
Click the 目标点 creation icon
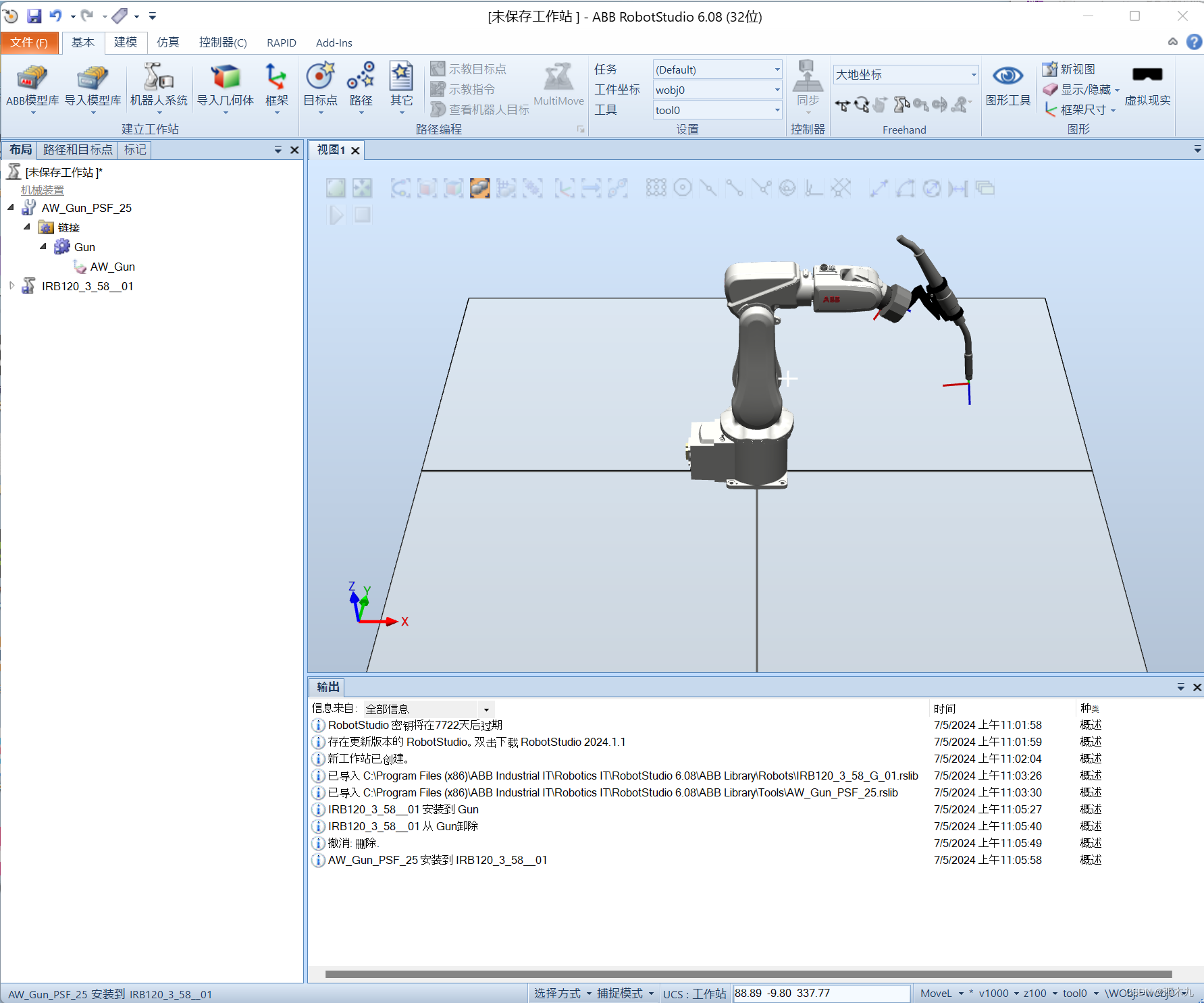click(x=319, y=84)
